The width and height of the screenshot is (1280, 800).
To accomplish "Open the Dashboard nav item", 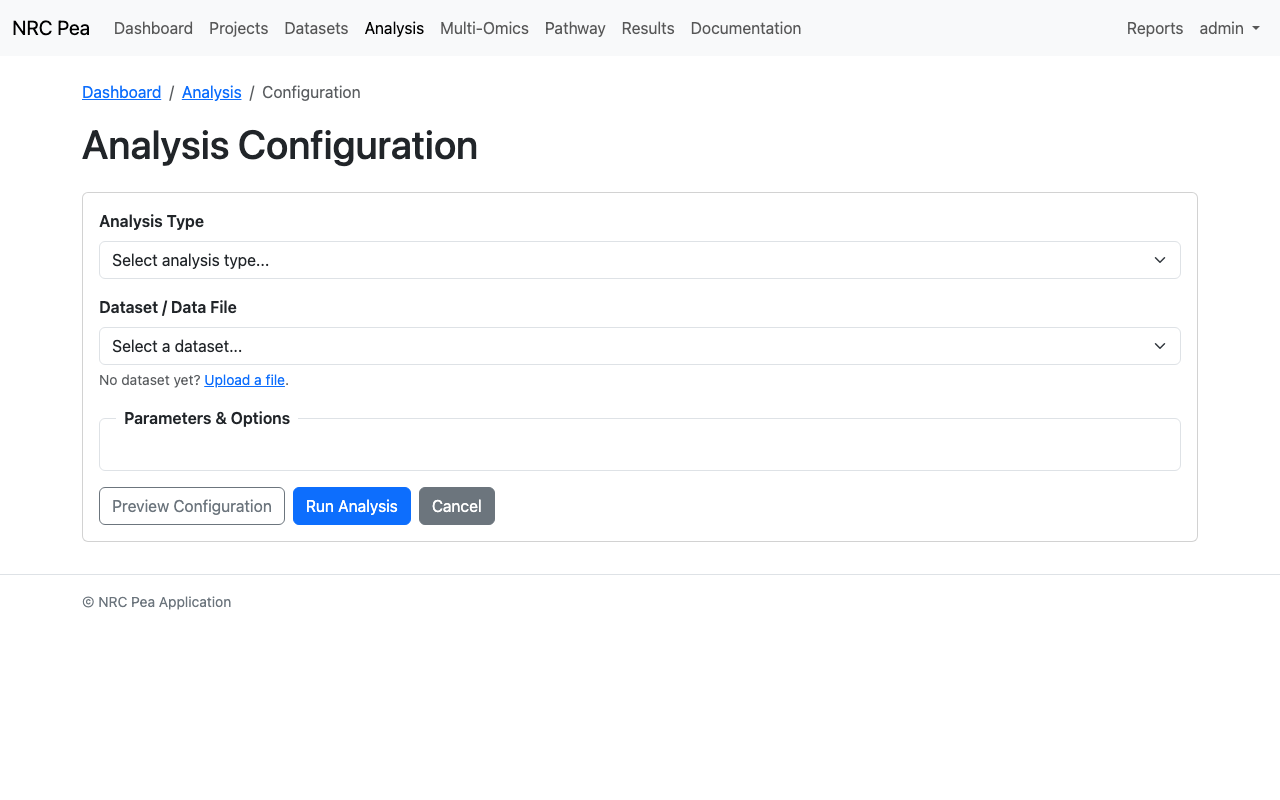I will pyautogui.click(x=153, y=28).
